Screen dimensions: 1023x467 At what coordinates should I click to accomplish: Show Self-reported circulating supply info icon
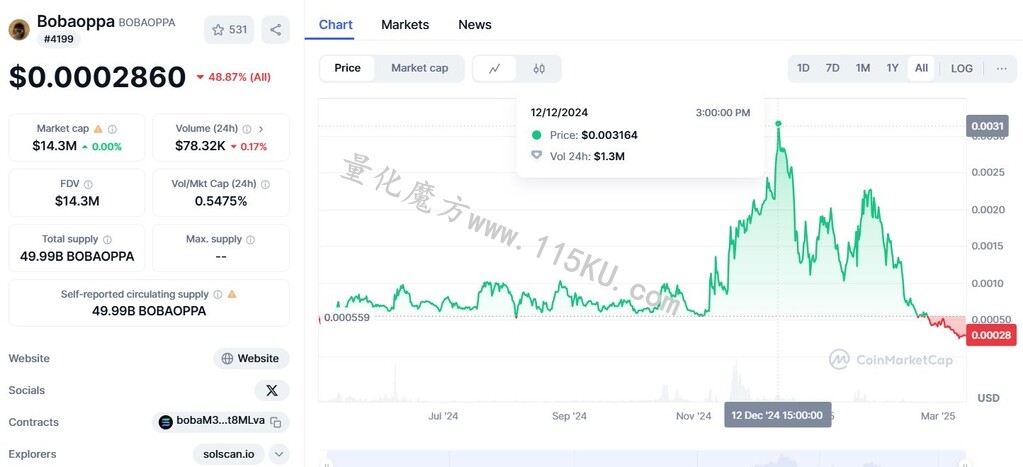click(x=218, y=294)
